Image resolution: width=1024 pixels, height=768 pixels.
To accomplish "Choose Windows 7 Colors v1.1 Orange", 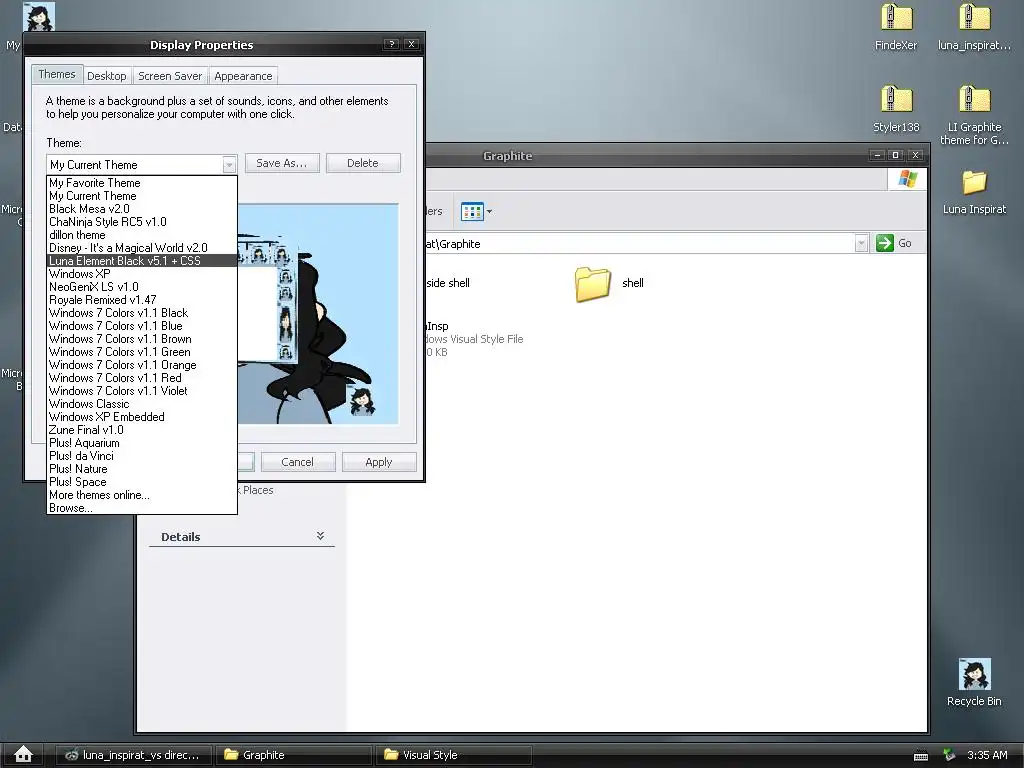I will (142, 365).
